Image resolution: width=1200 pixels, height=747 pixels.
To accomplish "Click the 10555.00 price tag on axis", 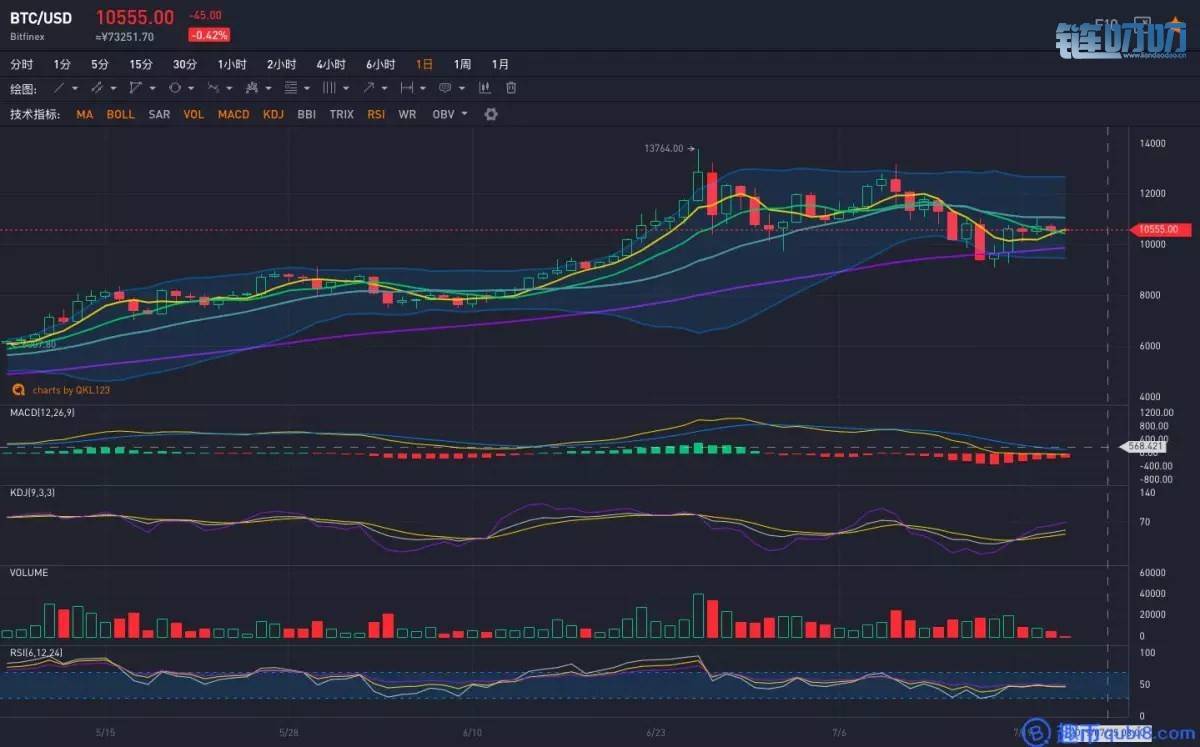I will (x=1160, y=229).
